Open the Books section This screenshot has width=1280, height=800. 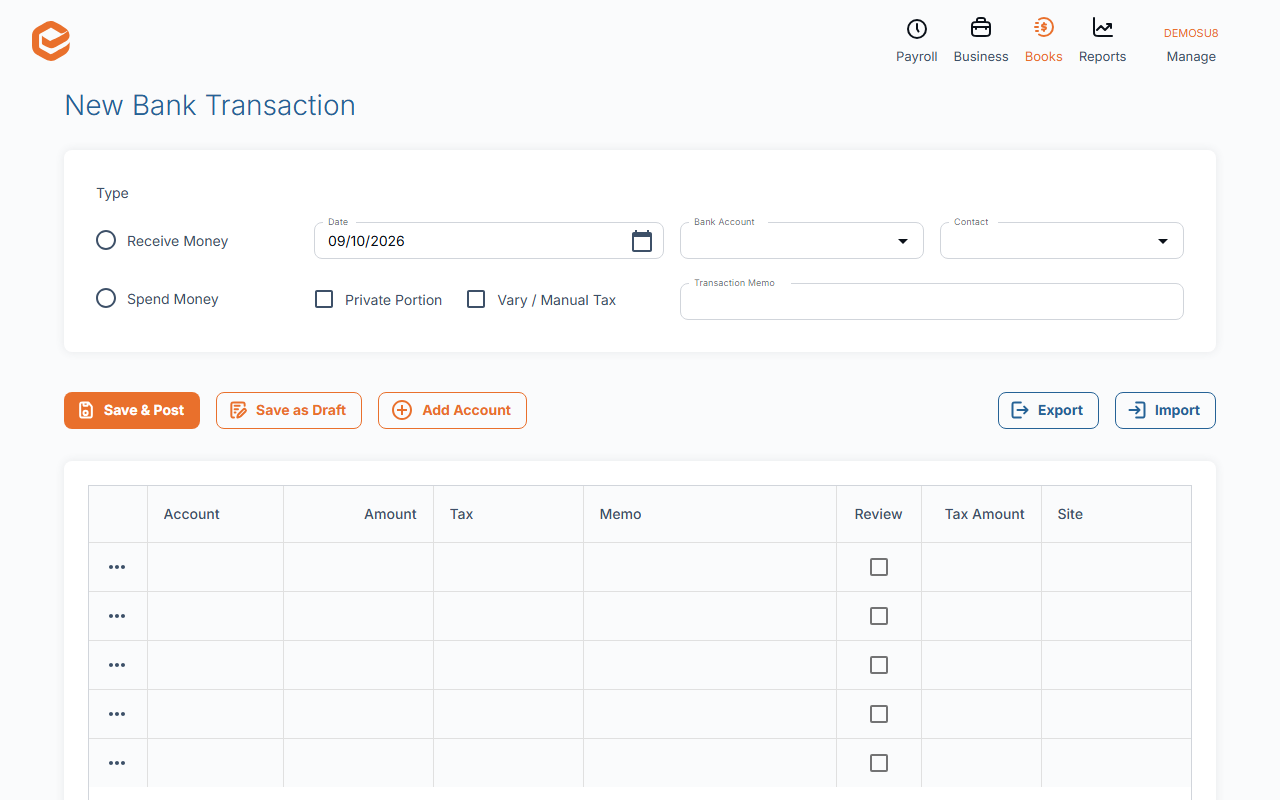tap(1043, 41)
